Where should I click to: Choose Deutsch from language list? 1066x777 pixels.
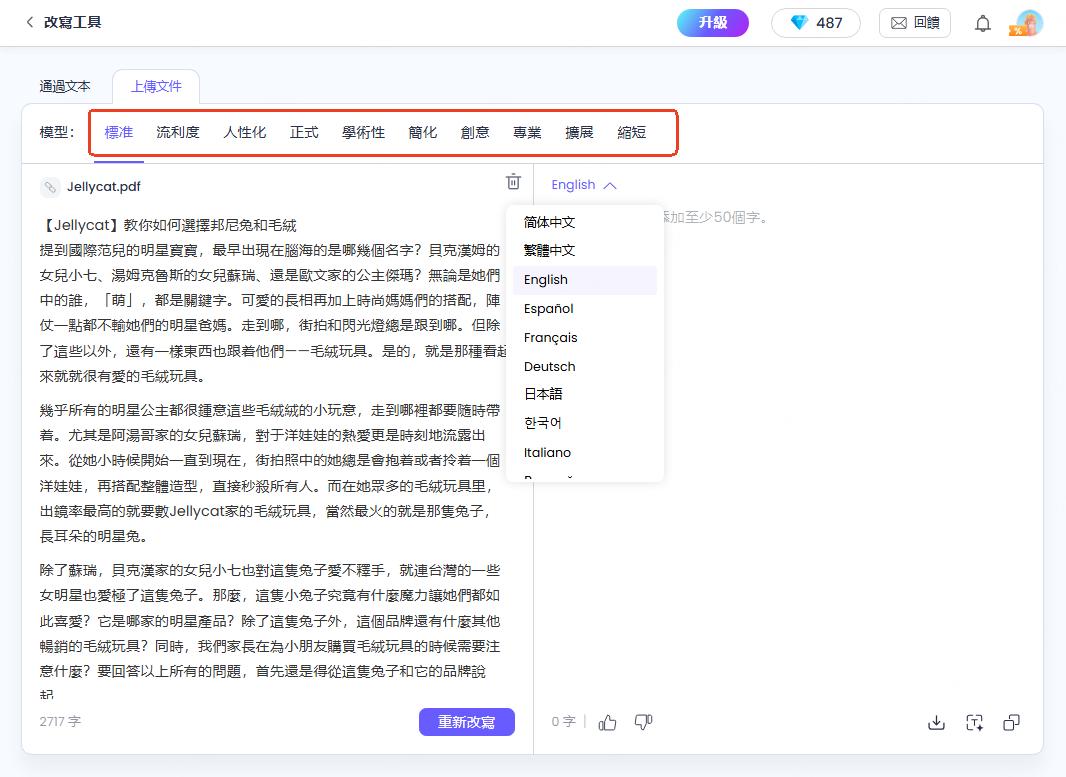585,367
